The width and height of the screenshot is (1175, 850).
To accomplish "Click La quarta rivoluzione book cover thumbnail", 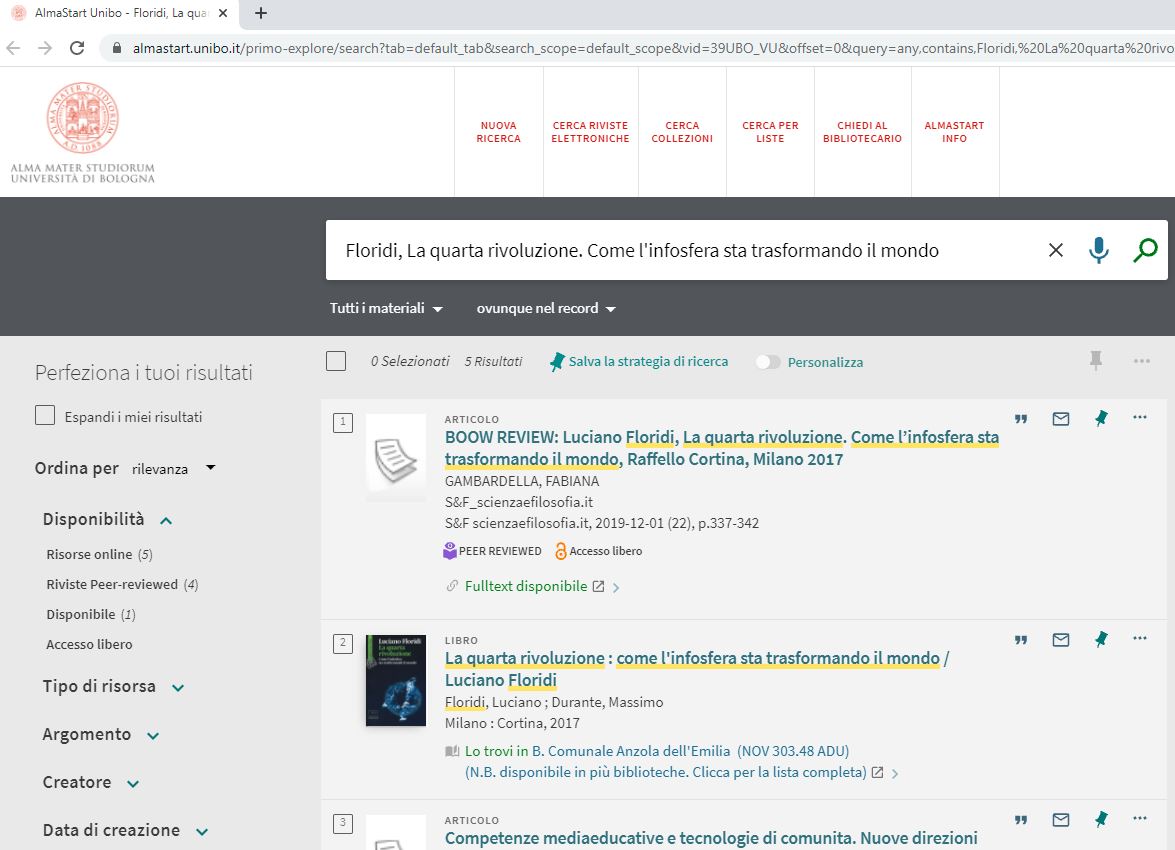I will pyautogui.click(x=396, y=681).
